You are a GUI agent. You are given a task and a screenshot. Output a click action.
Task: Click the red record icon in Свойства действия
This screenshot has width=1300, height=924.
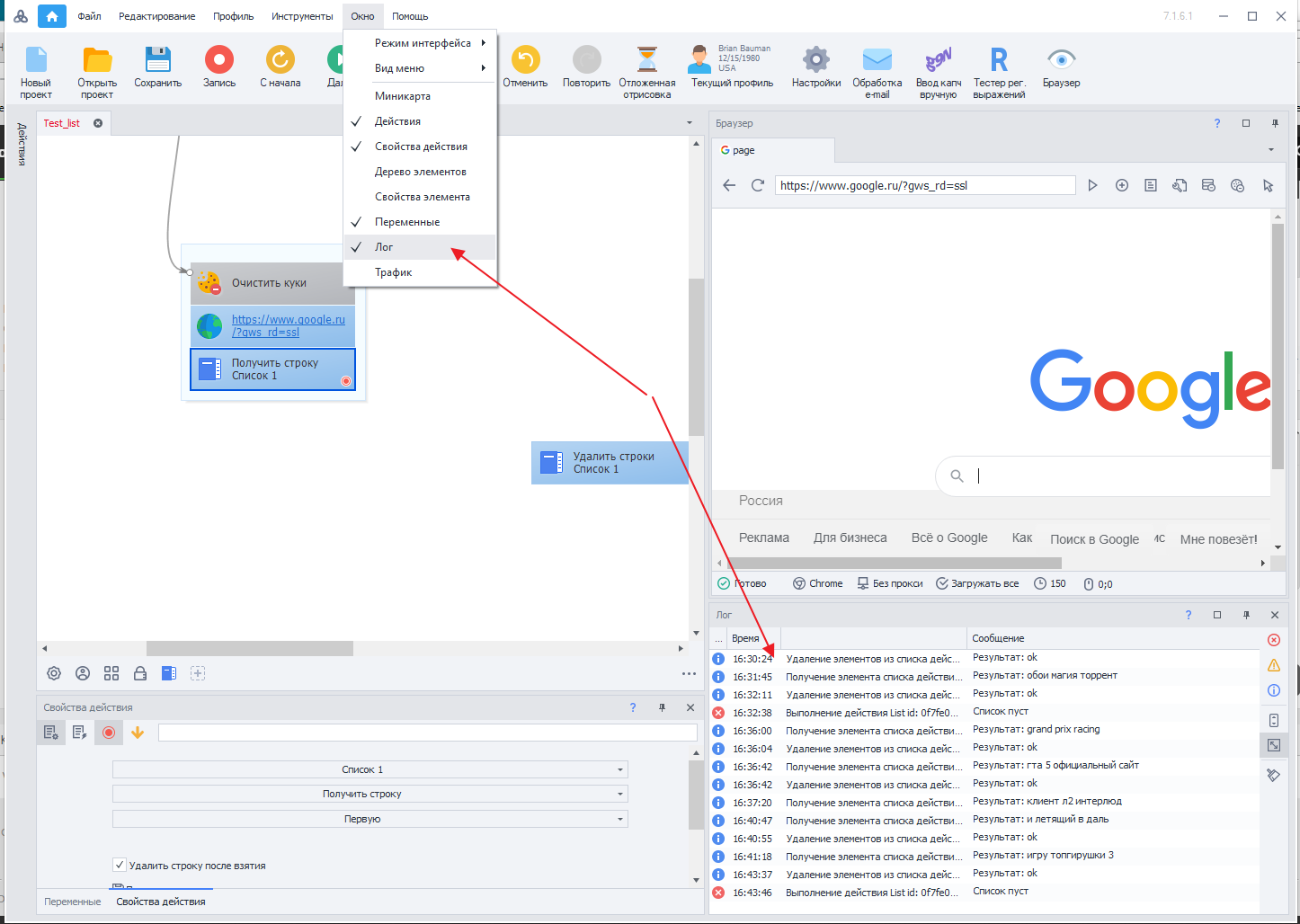click(109, 733)
